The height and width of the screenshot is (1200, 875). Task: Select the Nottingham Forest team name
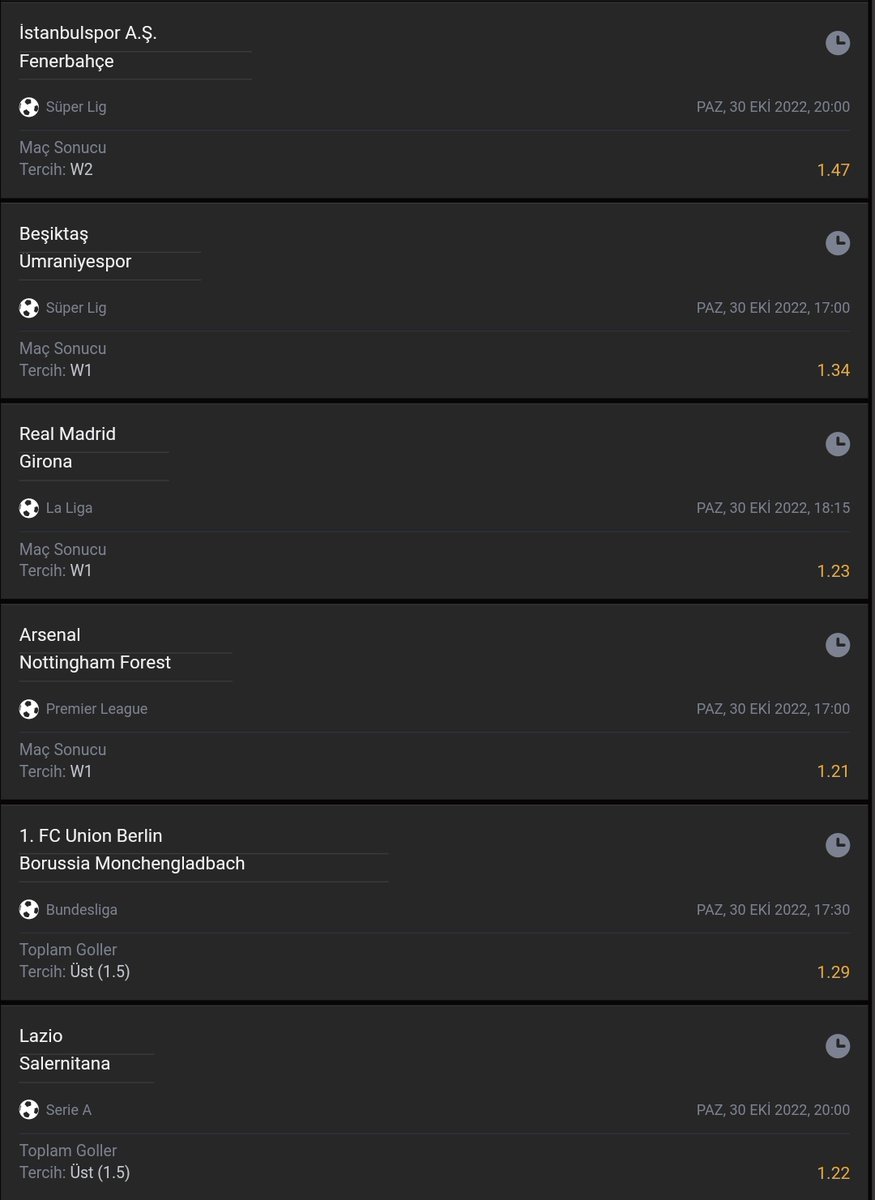pyautogui.click(x=95, y=662)
